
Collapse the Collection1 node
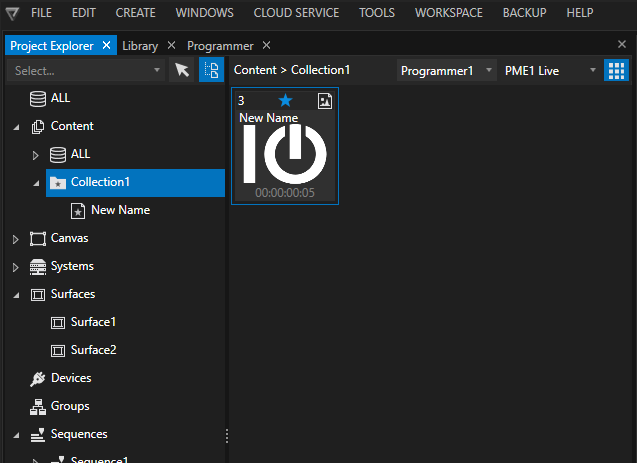37,183
